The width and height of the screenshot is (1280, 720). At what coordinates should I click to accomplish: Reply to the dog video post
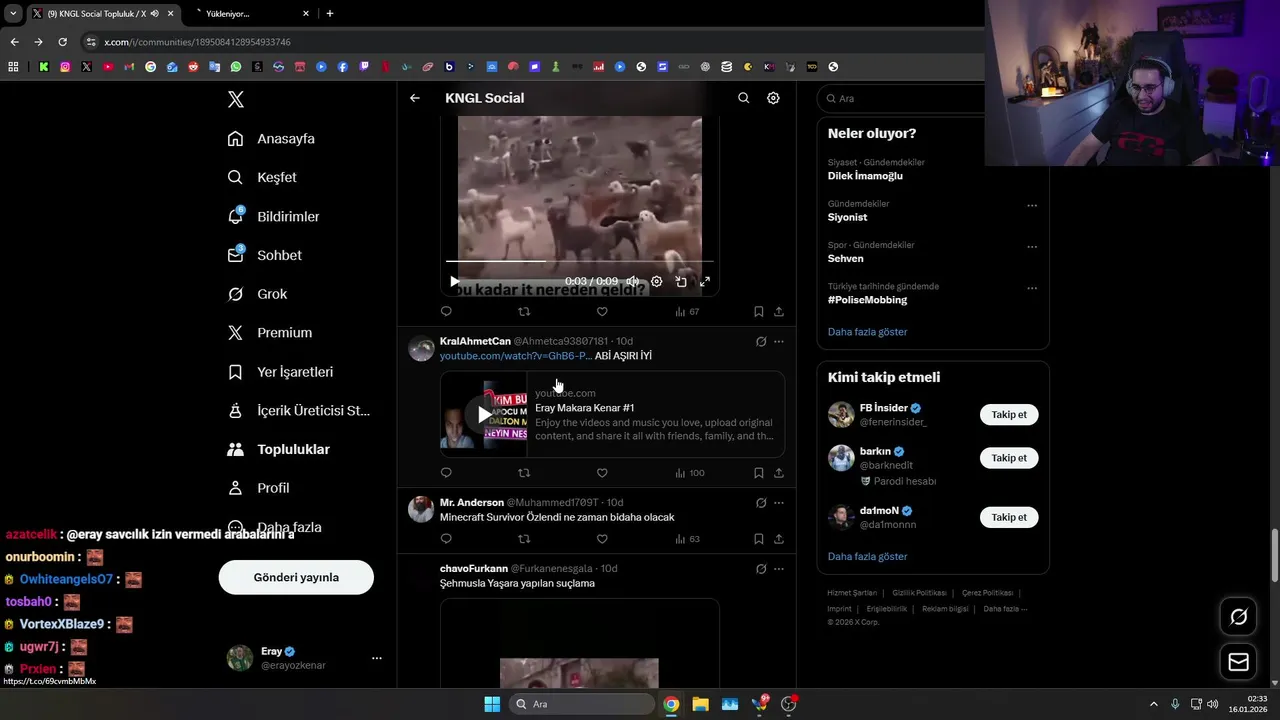click(446, 312)
